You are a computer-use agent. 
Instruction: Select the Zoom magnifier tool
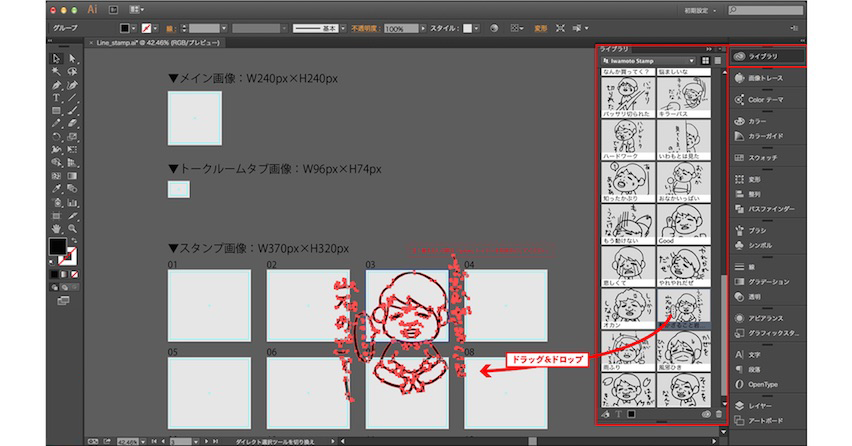(x=72, y=229)
